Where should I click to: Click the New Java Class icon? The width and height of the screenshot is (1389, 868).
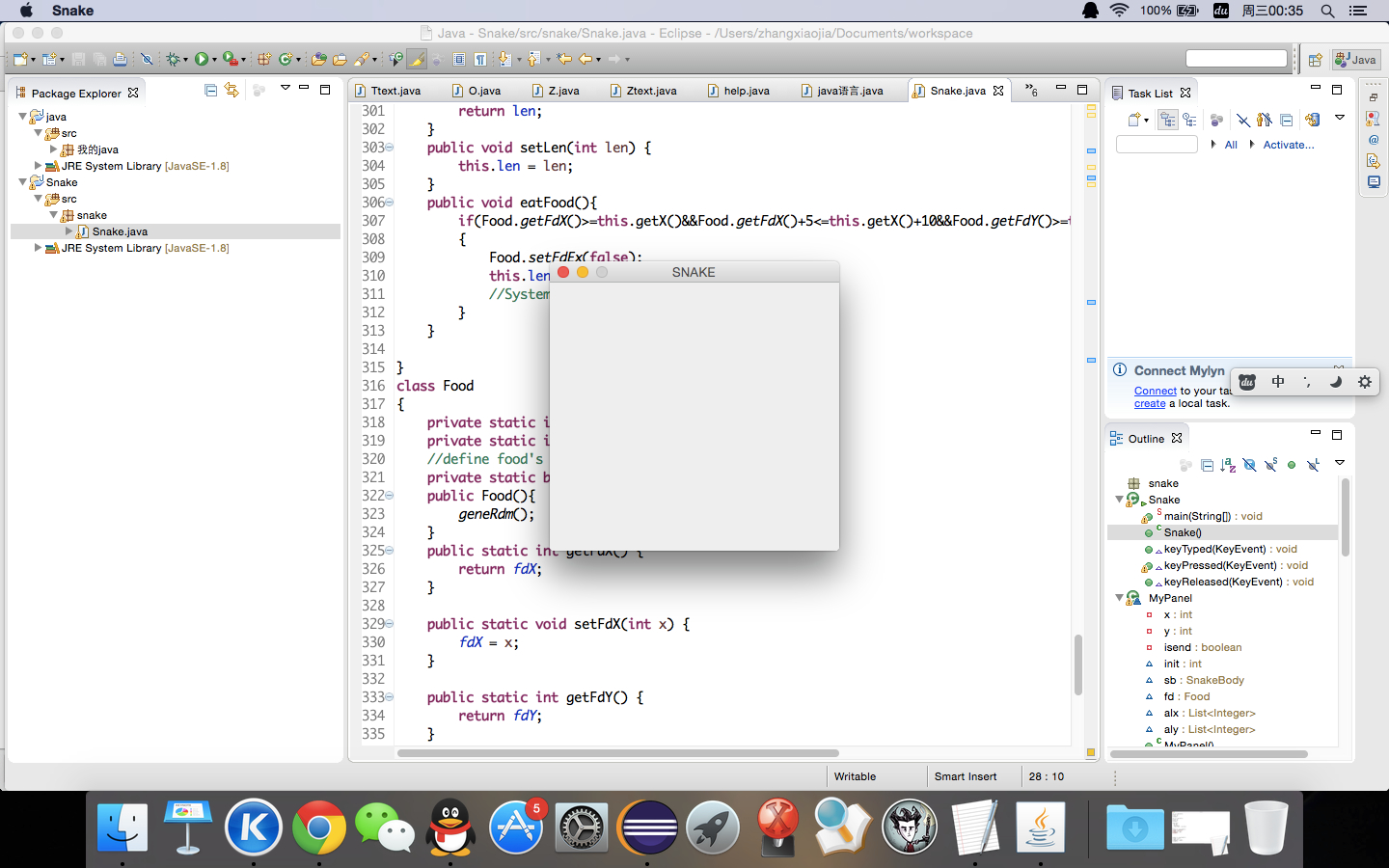(286, 60)
